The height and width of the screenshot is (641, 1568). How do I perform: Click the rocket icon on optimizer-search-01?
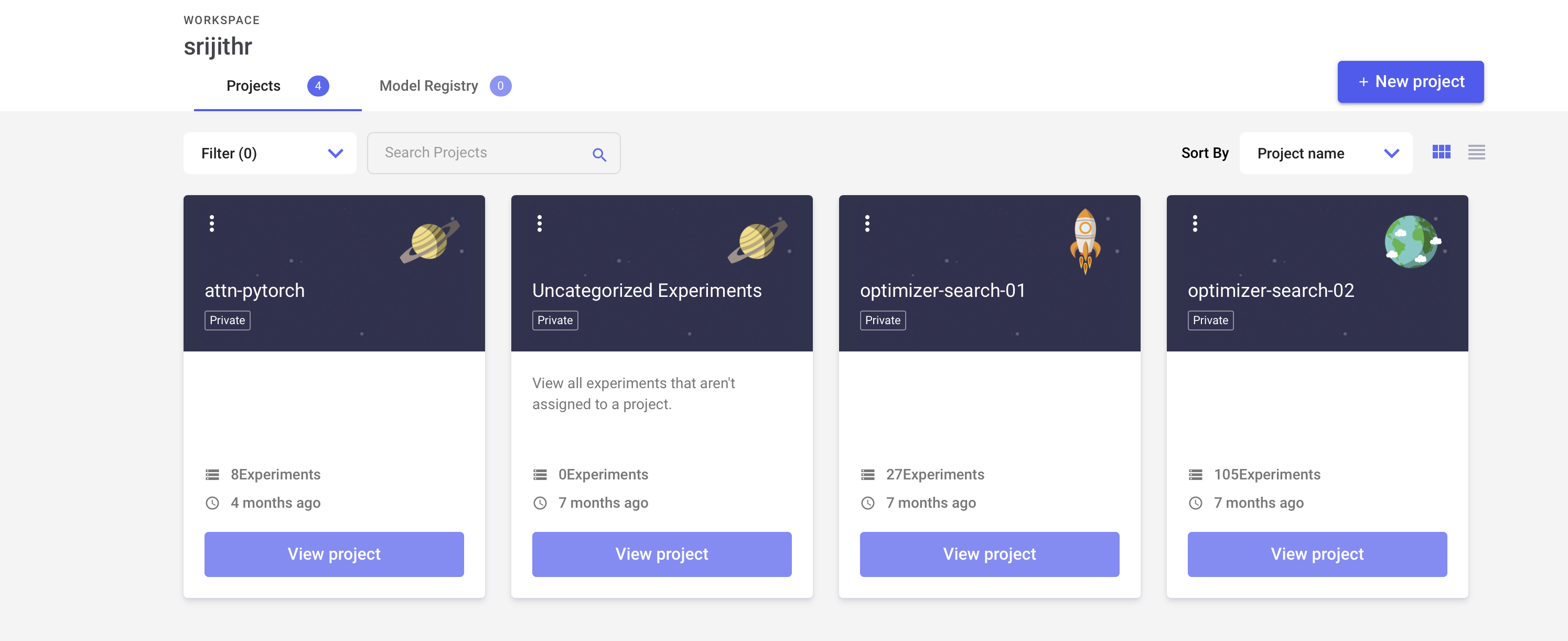1084,240
